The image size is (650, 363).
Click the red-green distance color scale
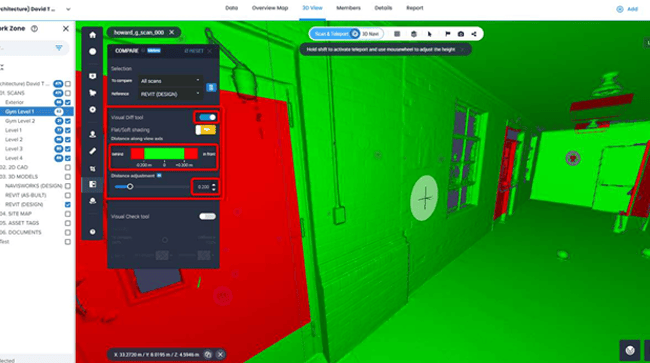click(x=164, y=154)
